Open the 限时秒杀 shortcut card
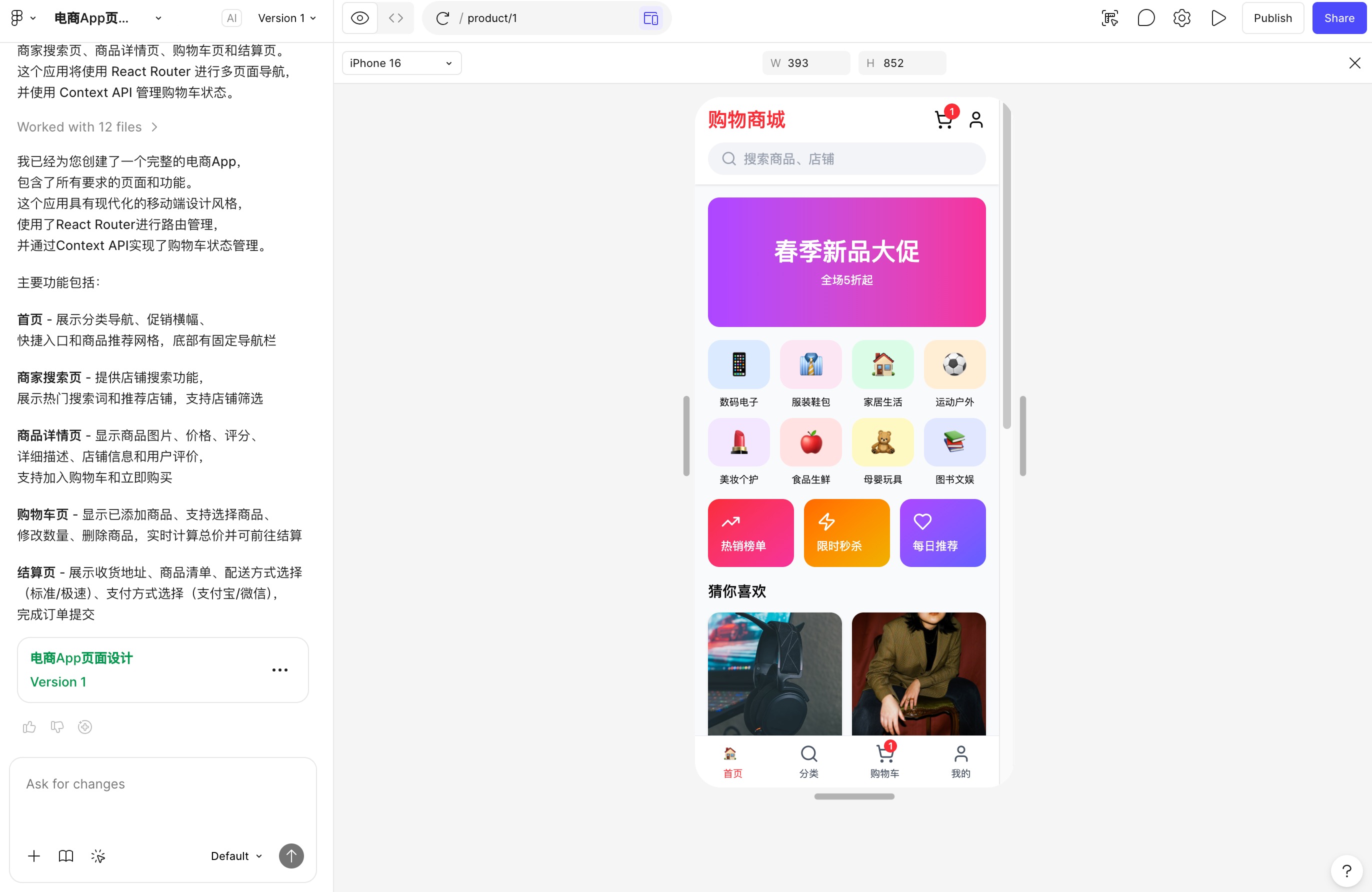The image size is (1372, 892). (x=847, y=533)
